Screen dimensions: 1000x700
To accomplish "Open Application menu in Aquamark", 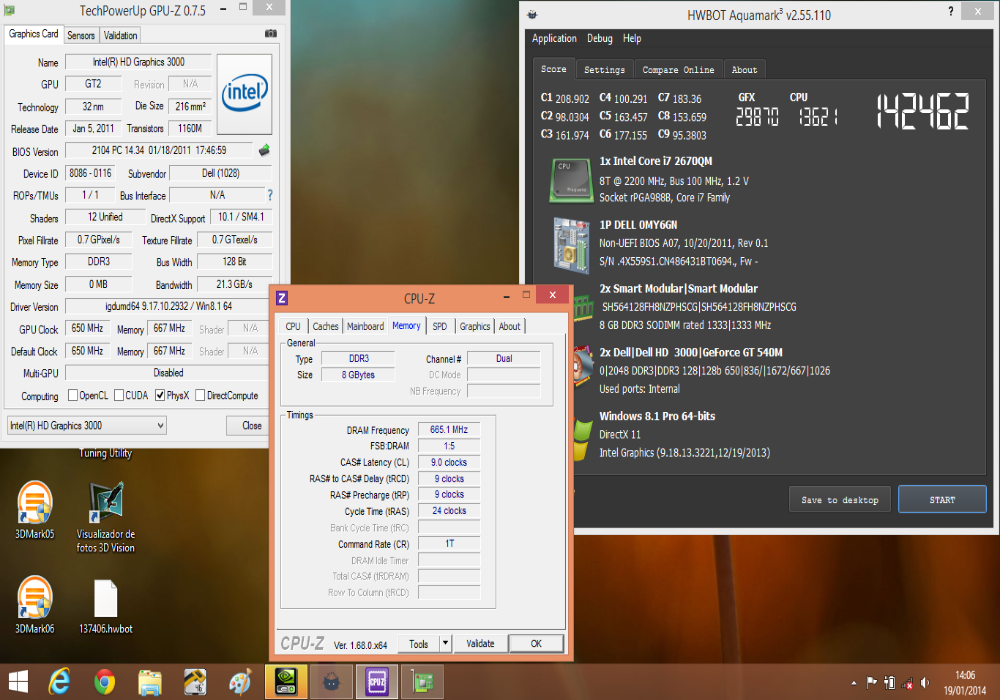I will pyautogui.click(x=554, y=38).
